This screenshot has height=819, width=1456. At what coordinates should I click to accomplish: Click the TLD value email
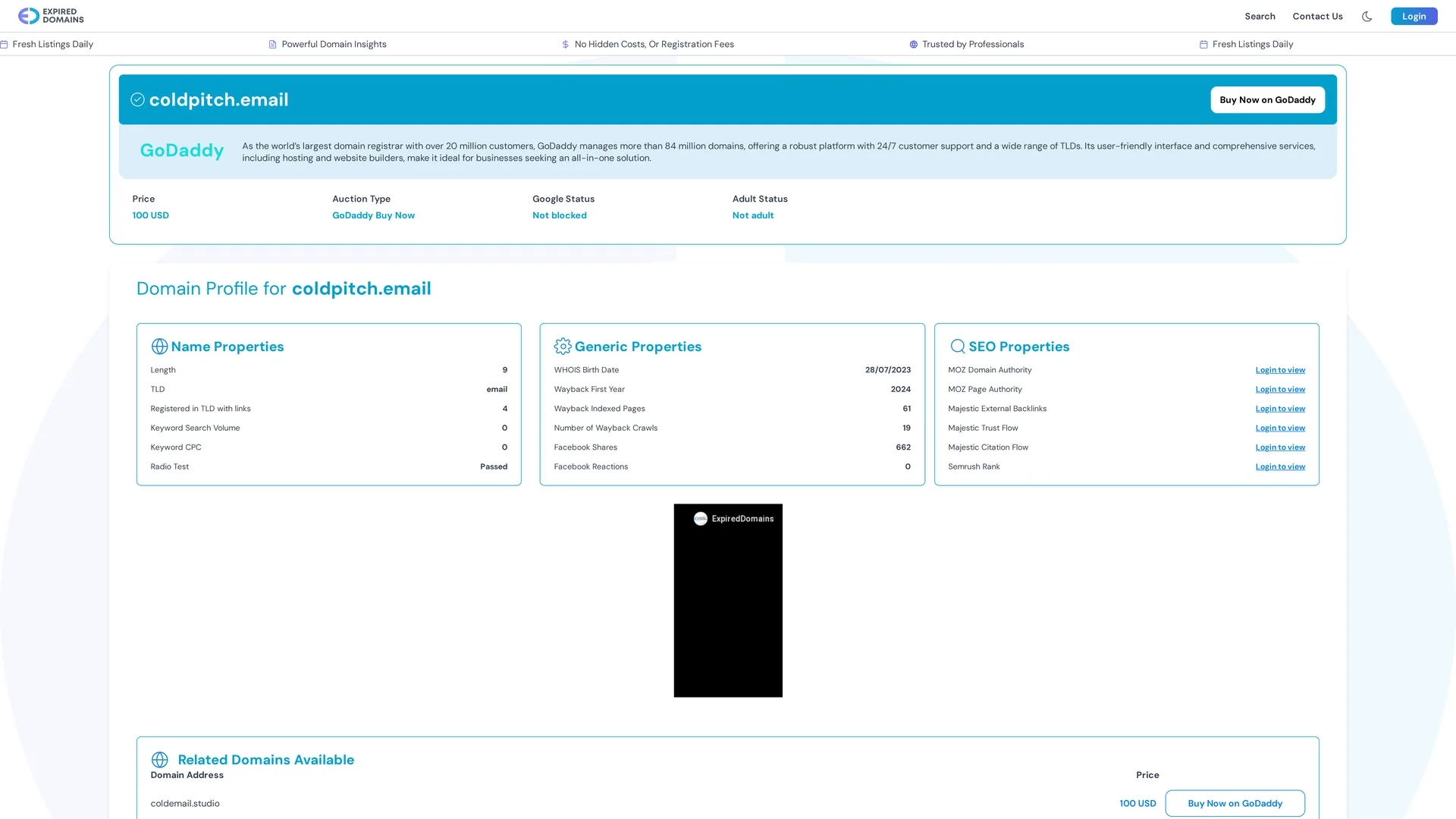pos(497,389)
